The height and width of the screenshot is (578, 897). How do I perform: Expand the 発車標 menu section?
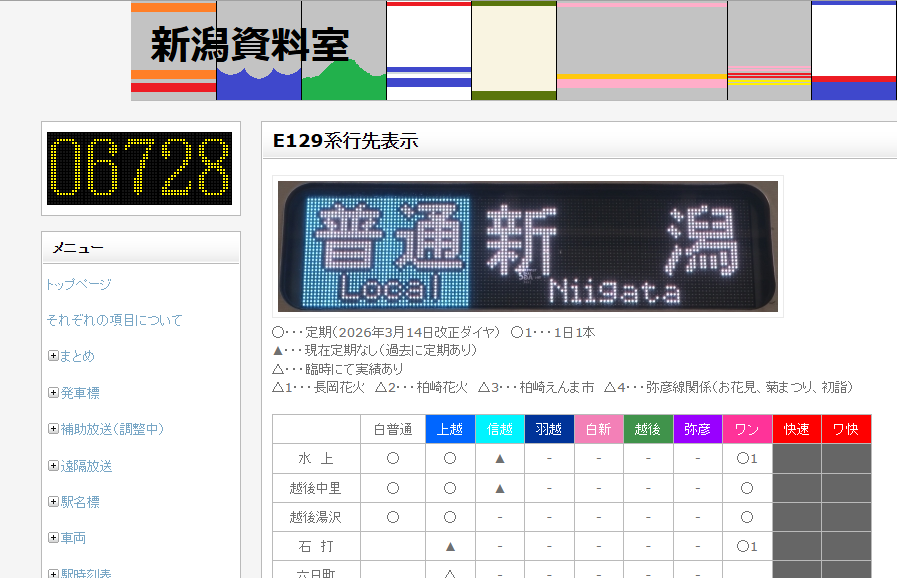[x=53, y=393]
